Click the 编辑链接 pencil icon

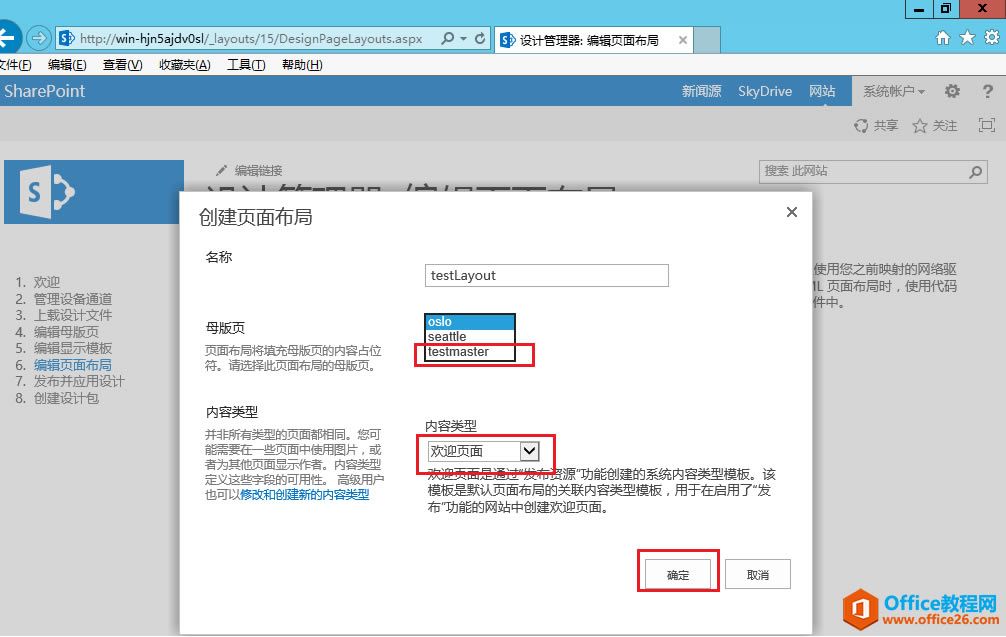click(x=223, y=169)
